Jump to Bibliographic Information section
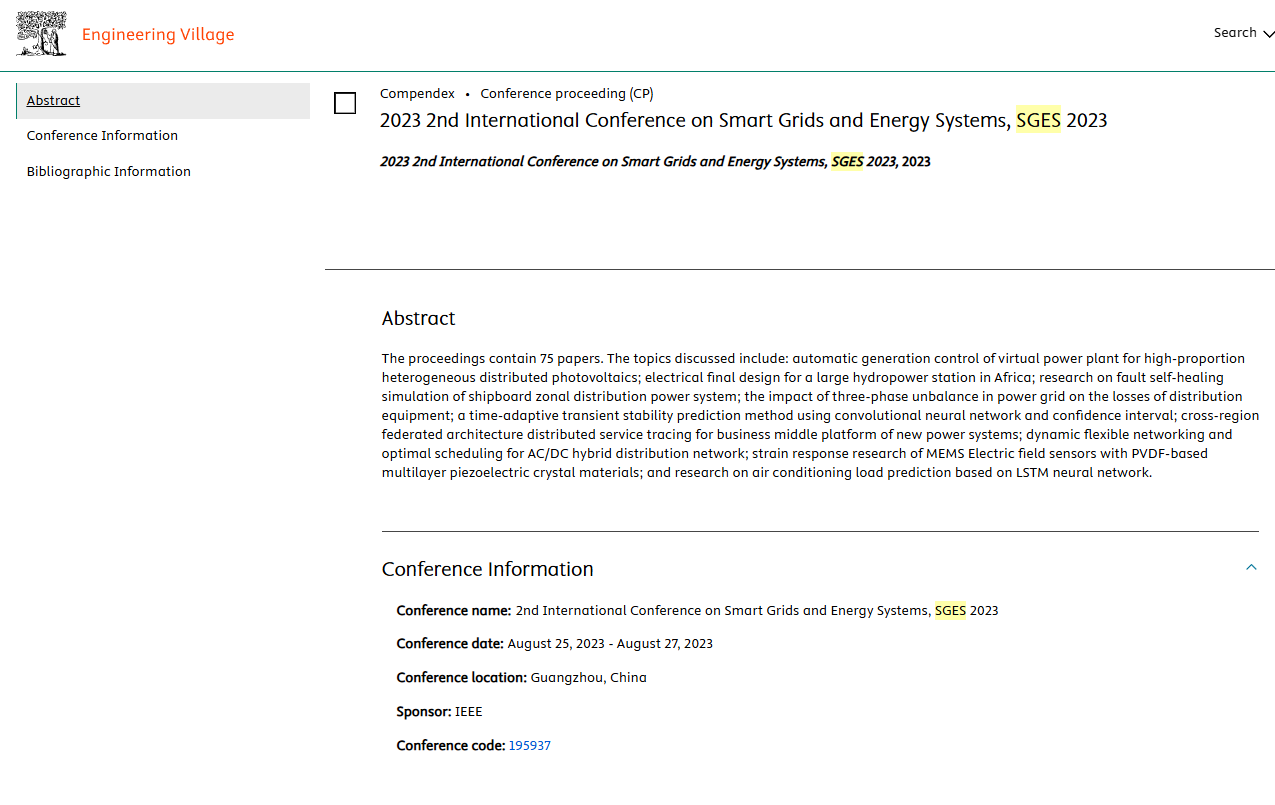1275x805 pixels. (x=109, y=172)
